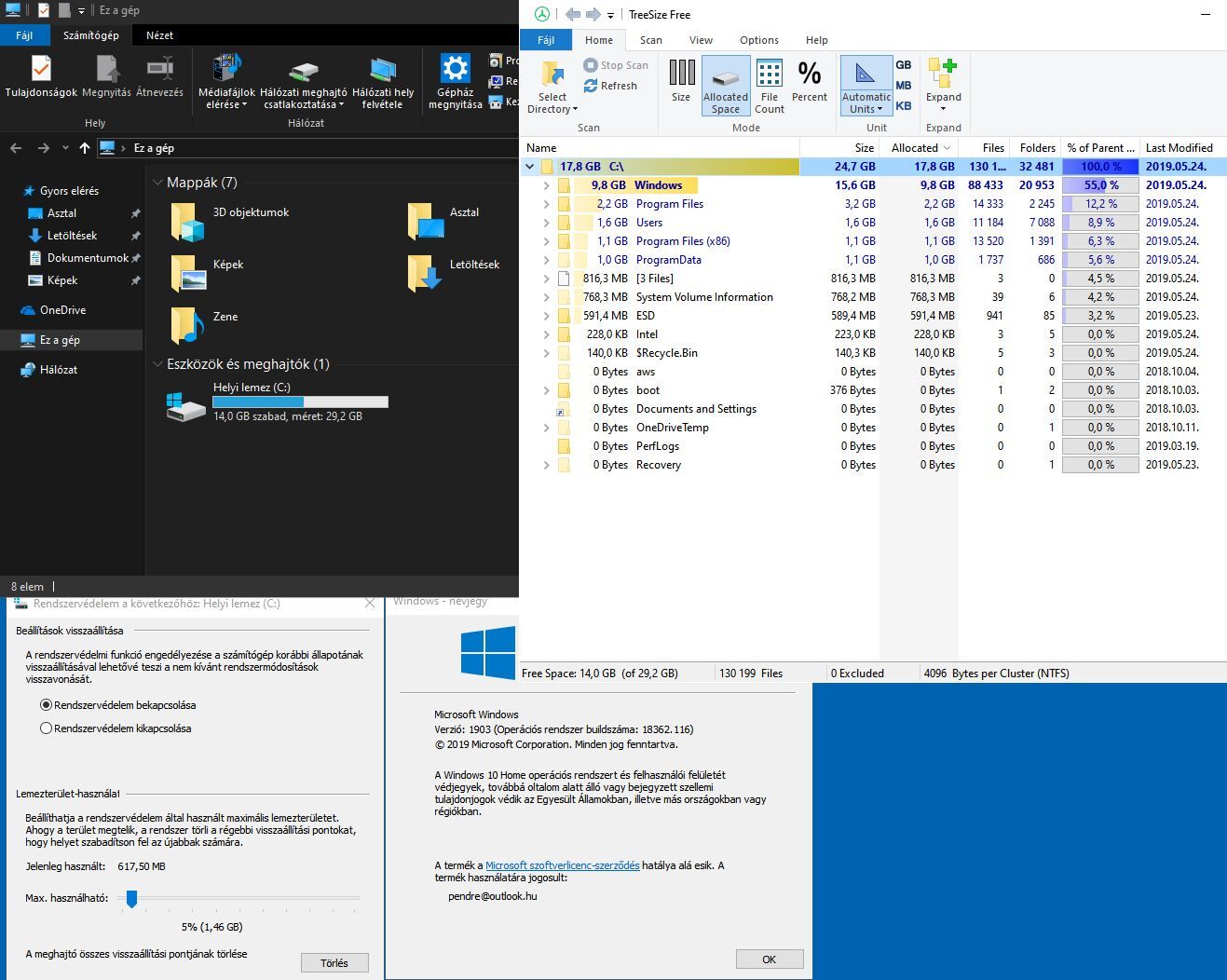The width and height of the screenshot is (1227, 980).
Task: Open TreeSize View tab
Action: tap(701, 40)
